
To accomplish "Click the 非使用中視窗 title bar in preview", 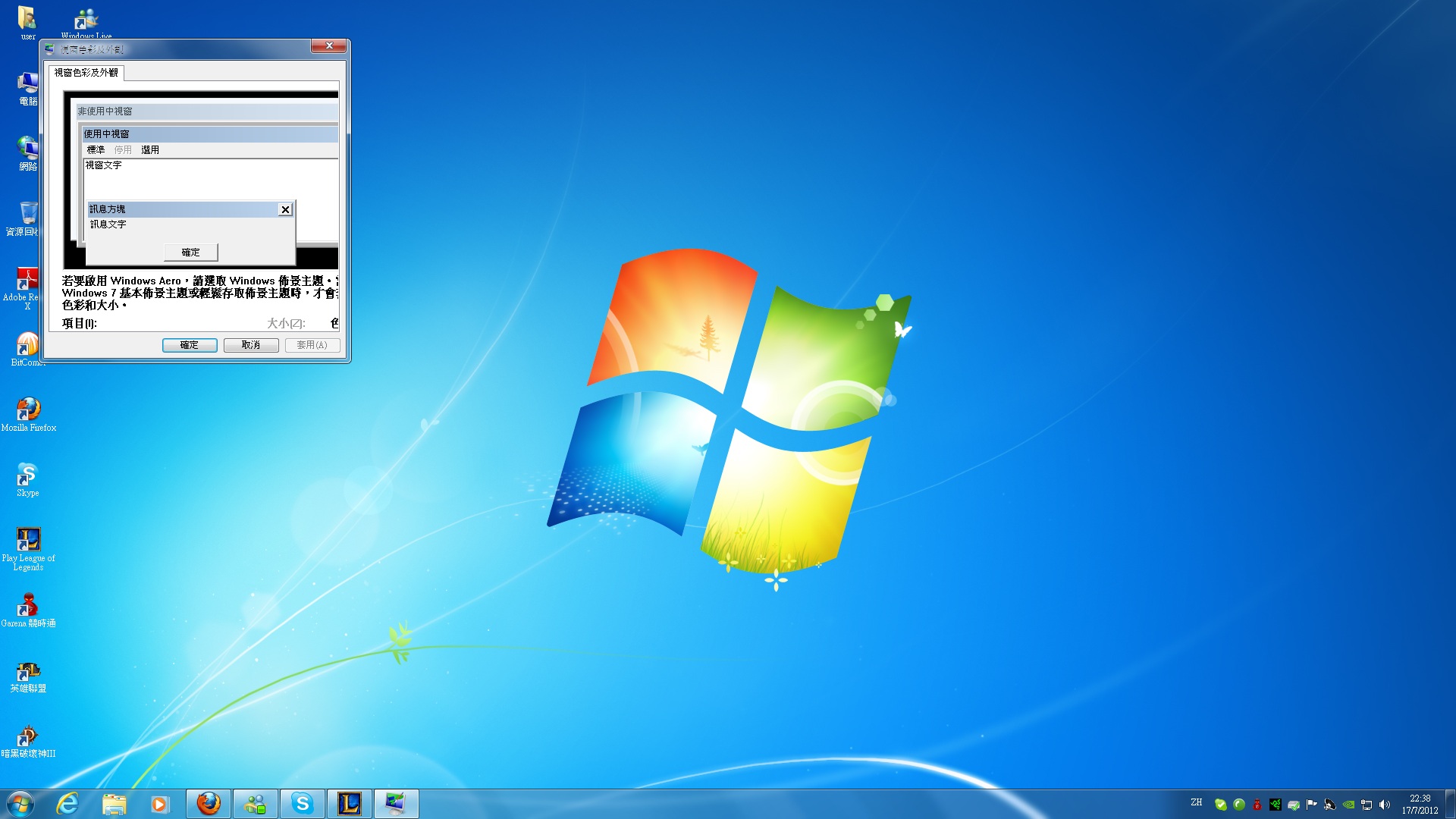I will (x=207, y=111).
